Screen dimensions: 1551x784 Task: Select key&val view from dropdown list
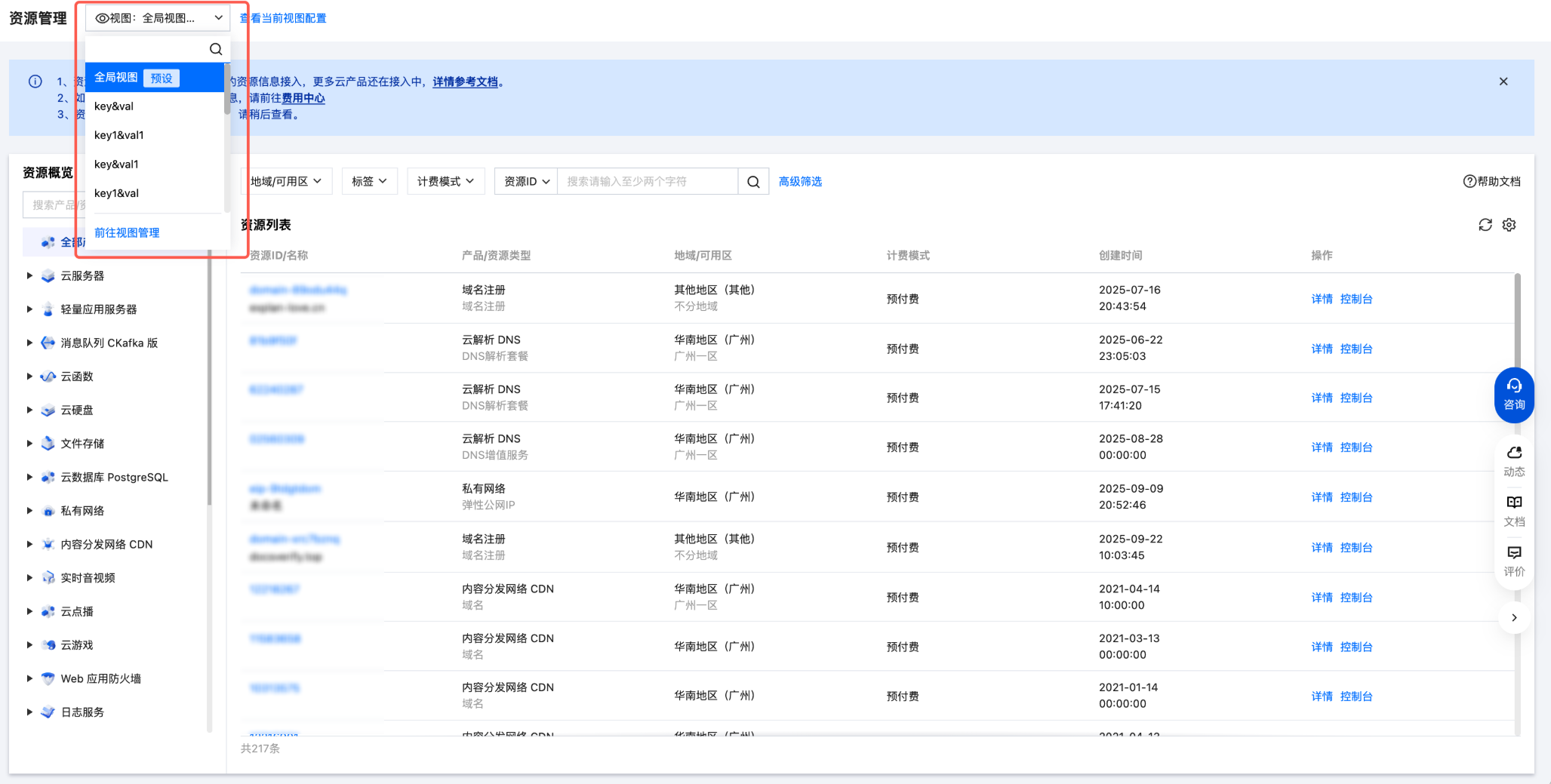coord(114,106)
